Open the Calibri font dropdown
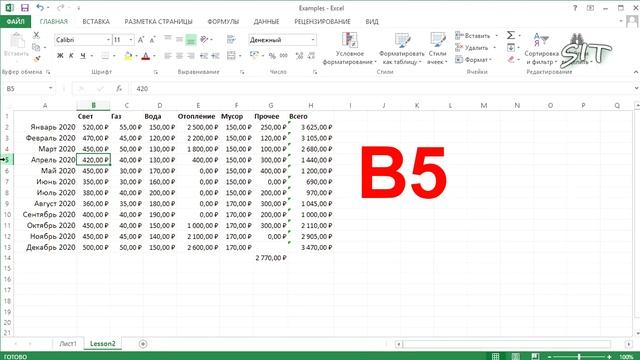 click(108, 40)
